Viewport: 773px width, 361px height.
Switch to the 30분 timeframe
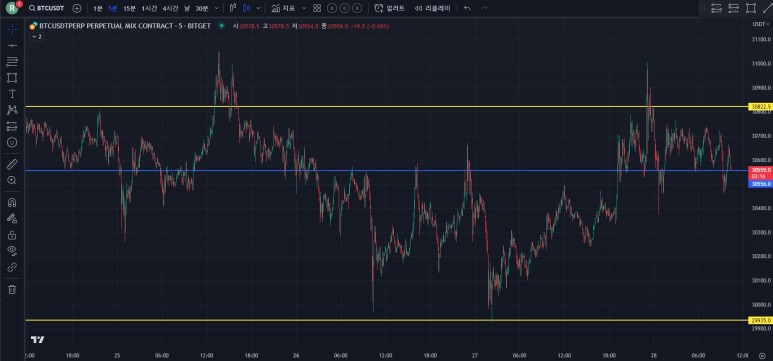click(202, 8)
